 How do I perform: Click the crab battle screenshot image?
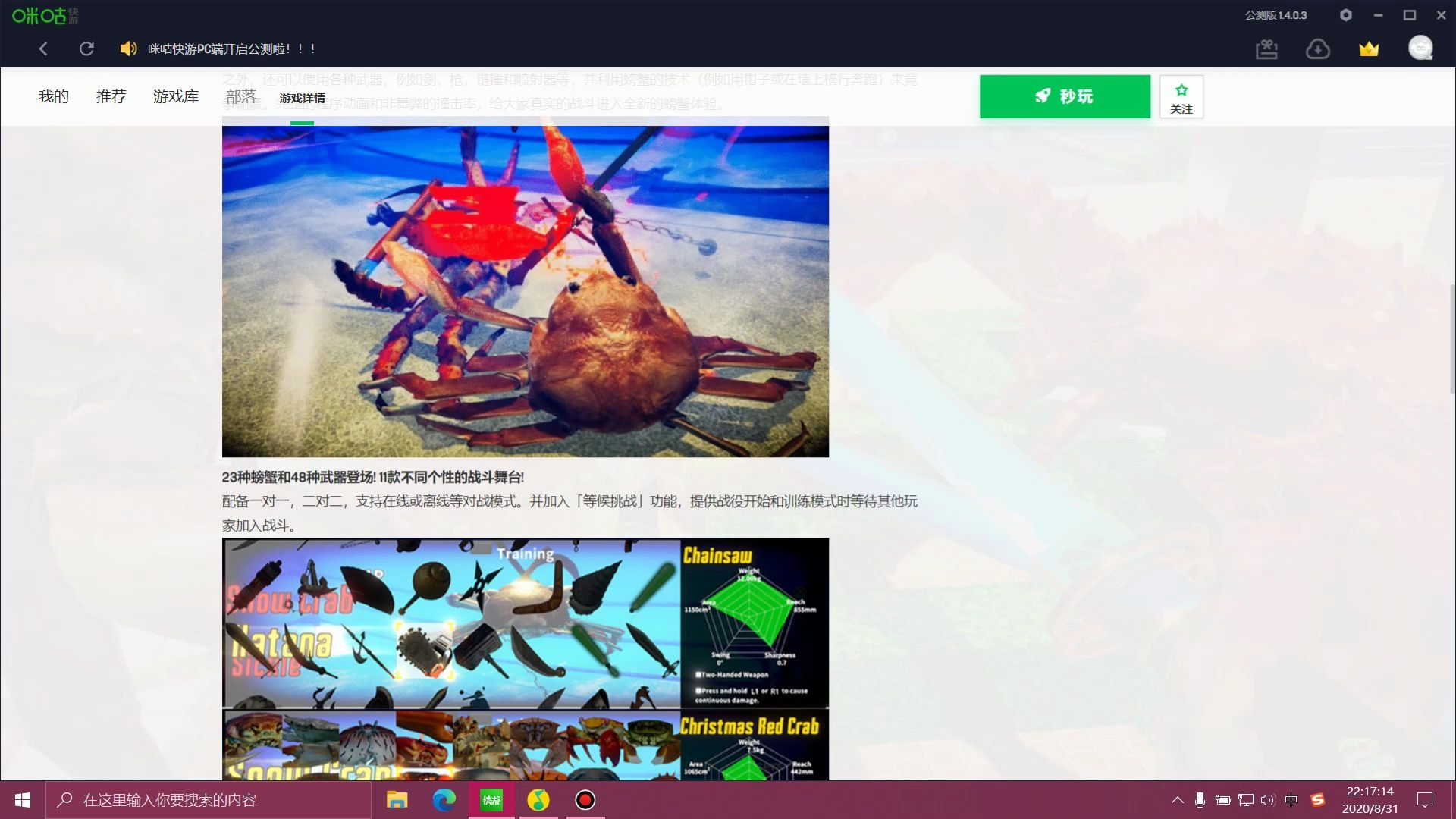[525, 292]
